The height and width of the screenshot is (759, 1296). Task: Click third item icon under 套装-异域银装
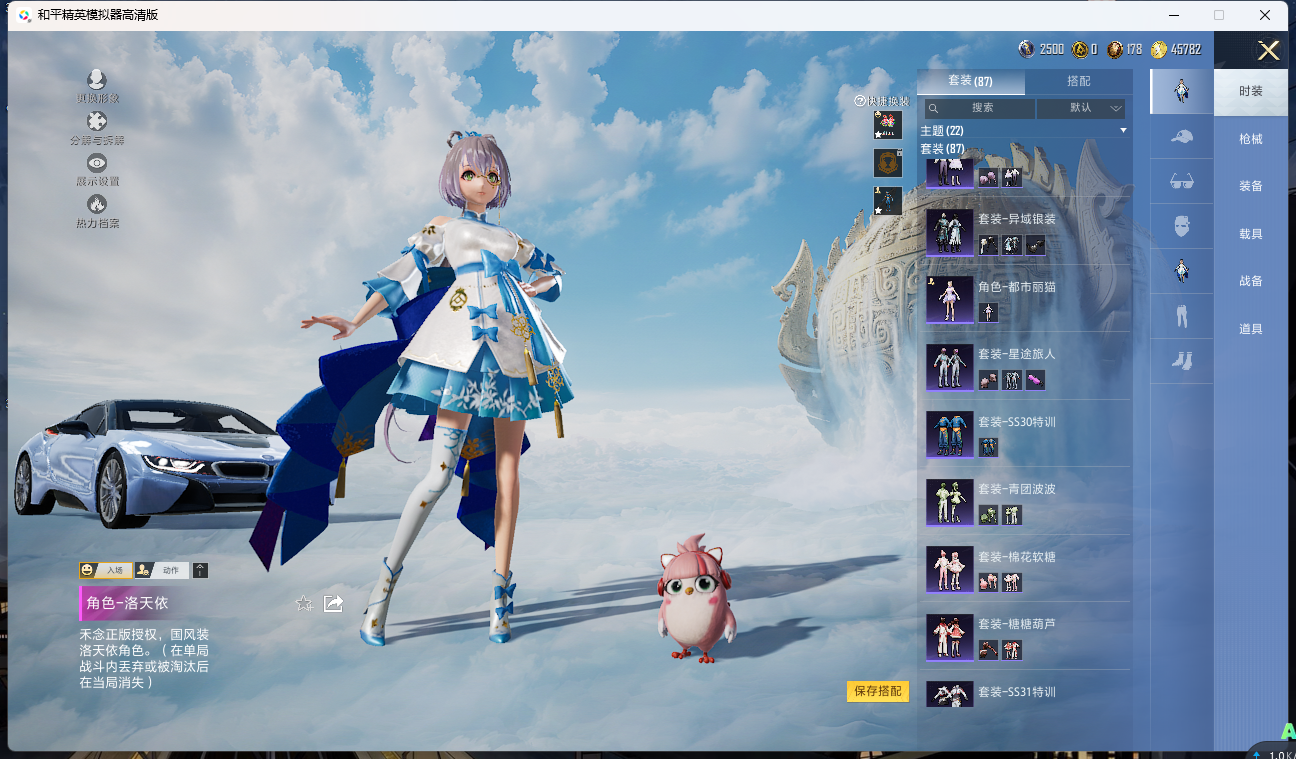tap(1035, 245)
